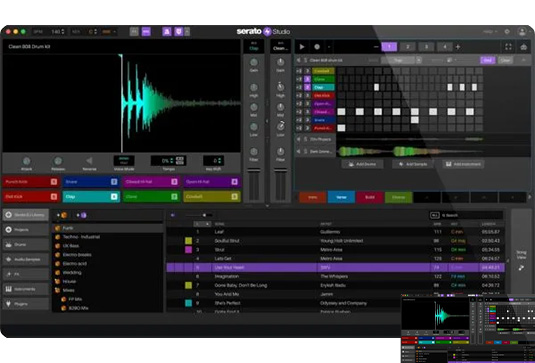Trigger the Clap pad
The height and width of the screenshot is (363, 535).
pyautogui.click(x=91, y=197)
